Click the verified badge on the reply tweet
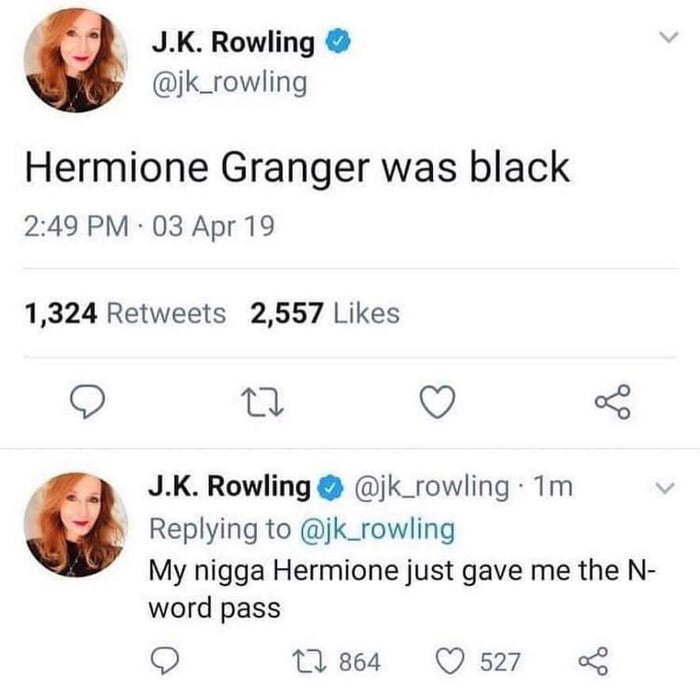The width and height of the screenshot is (700, 689). coord(330,488)
